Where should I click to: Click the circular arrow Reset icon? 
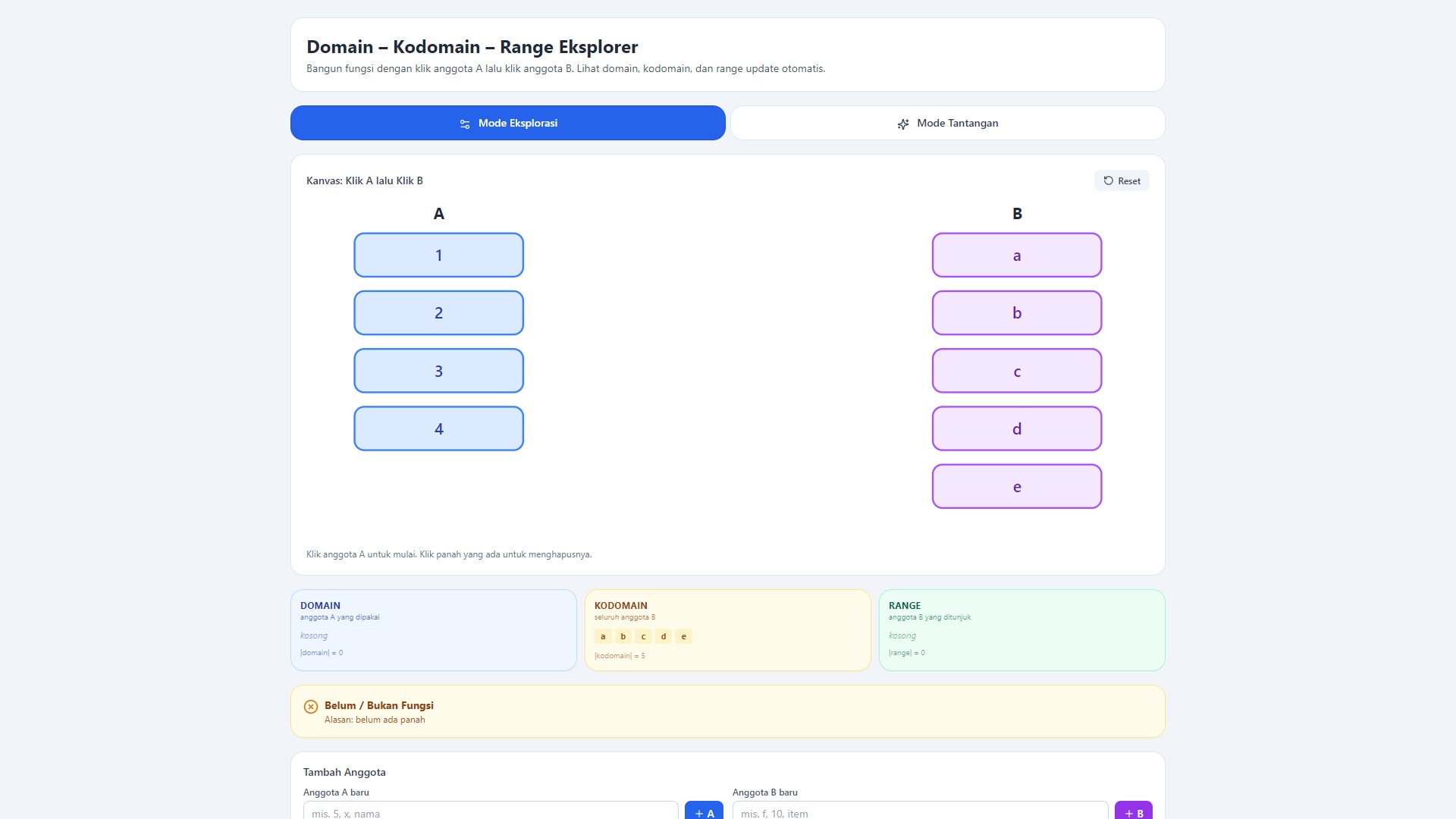click(x=1109, y=180)
